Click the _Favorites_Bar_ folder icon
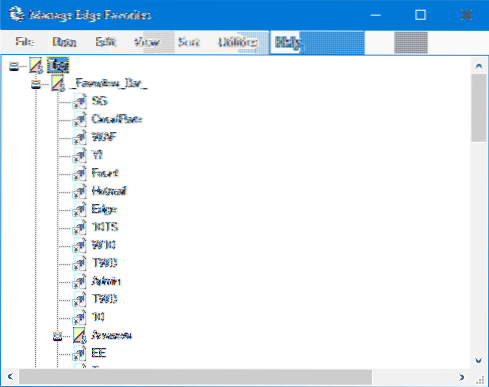 (x=58, y=83)
